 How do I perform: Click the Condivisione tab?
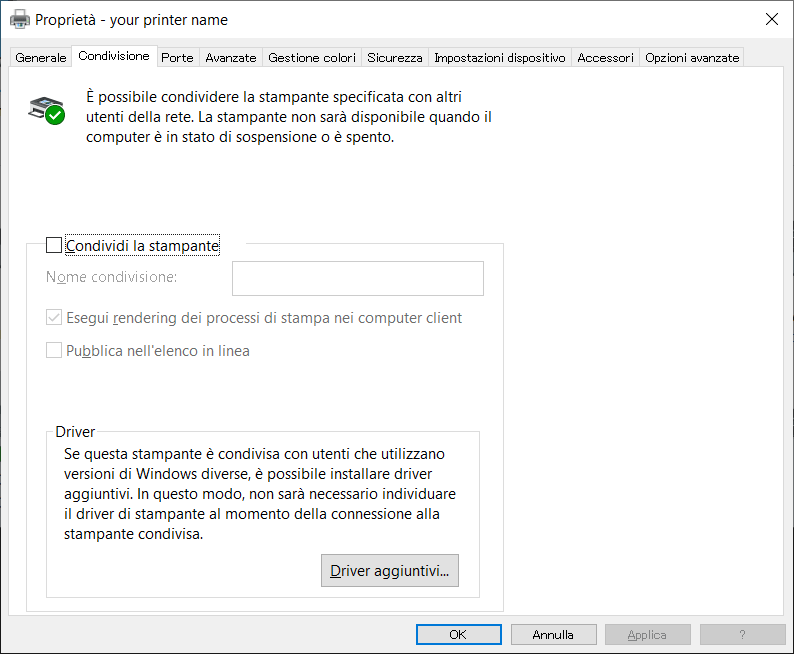click(x=114, y=56)
